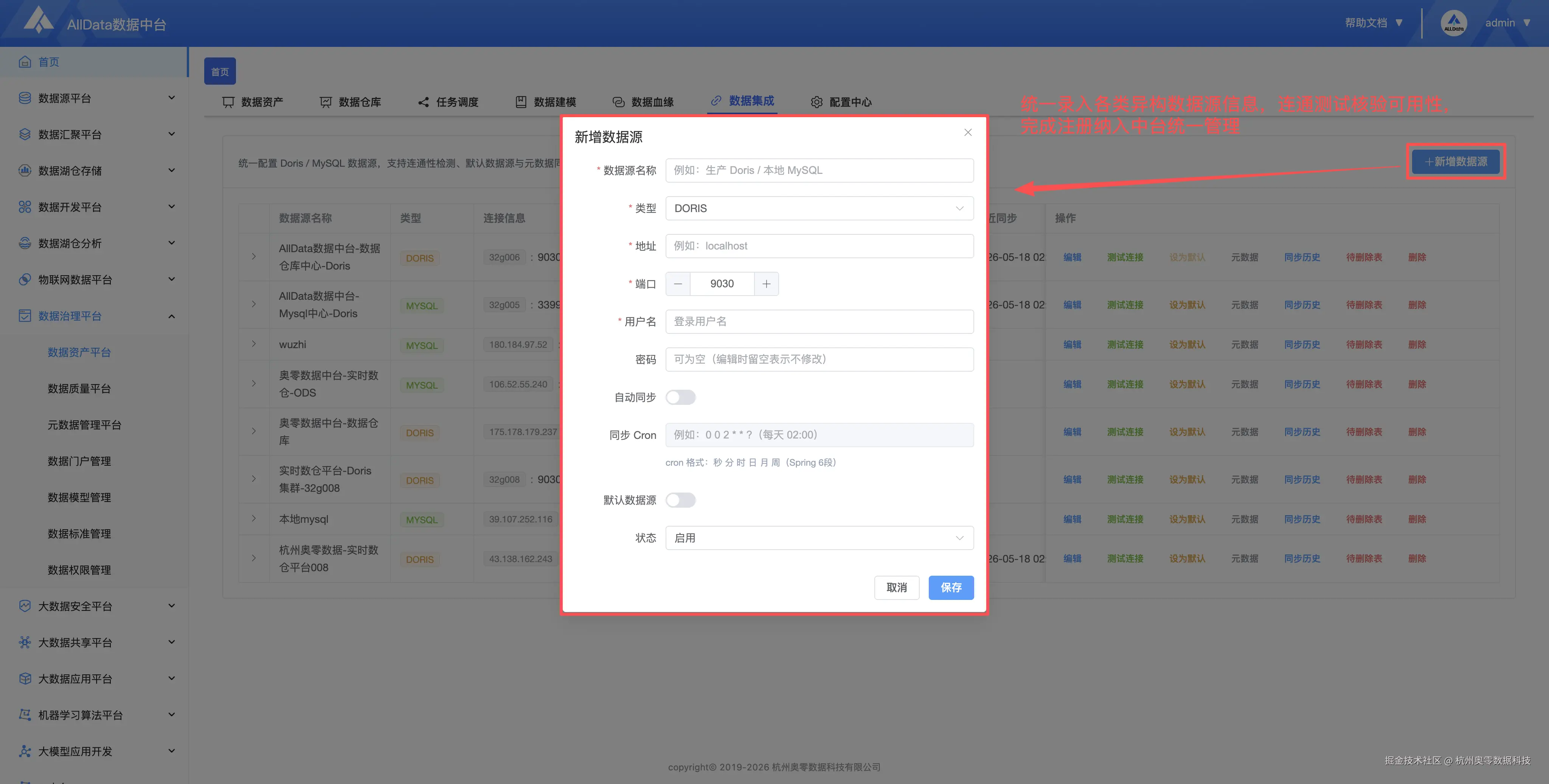Image resolution: width=1549 pixels, height=784 pixels.
Task: Click the AllData logo icon
Action: pyautogui.click(x=39, y=20)
